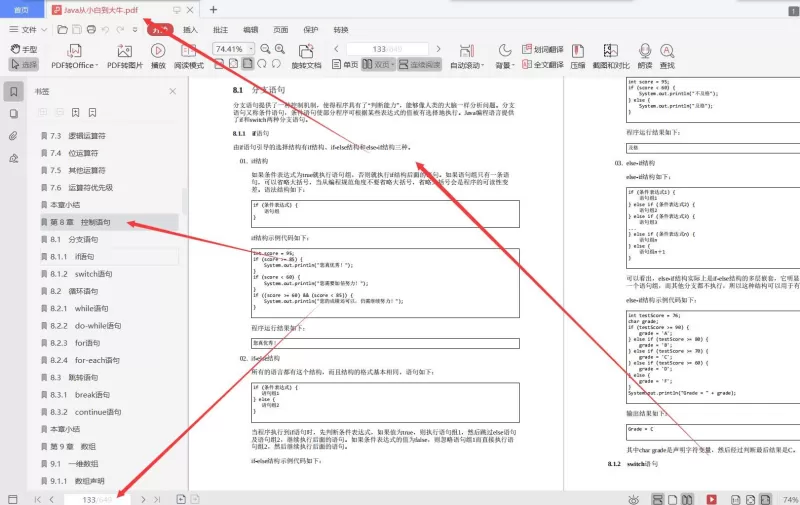Image resolution: width=800 pixels, height=505 pixels.
Task: Zoom out with the minus magnifier
Action: point(265,49)
